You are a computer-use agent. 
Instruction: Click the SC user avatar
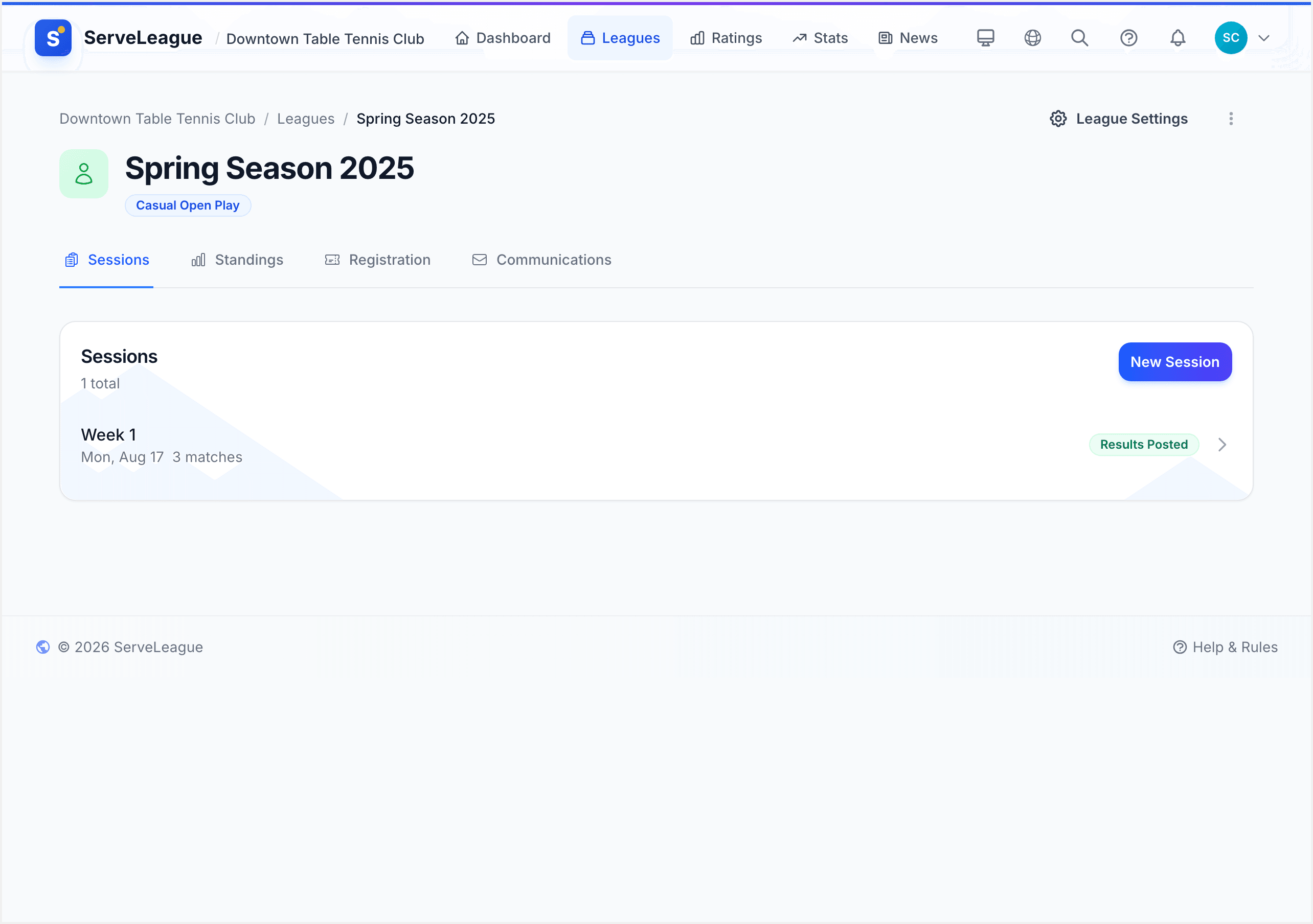(1231, 38)
